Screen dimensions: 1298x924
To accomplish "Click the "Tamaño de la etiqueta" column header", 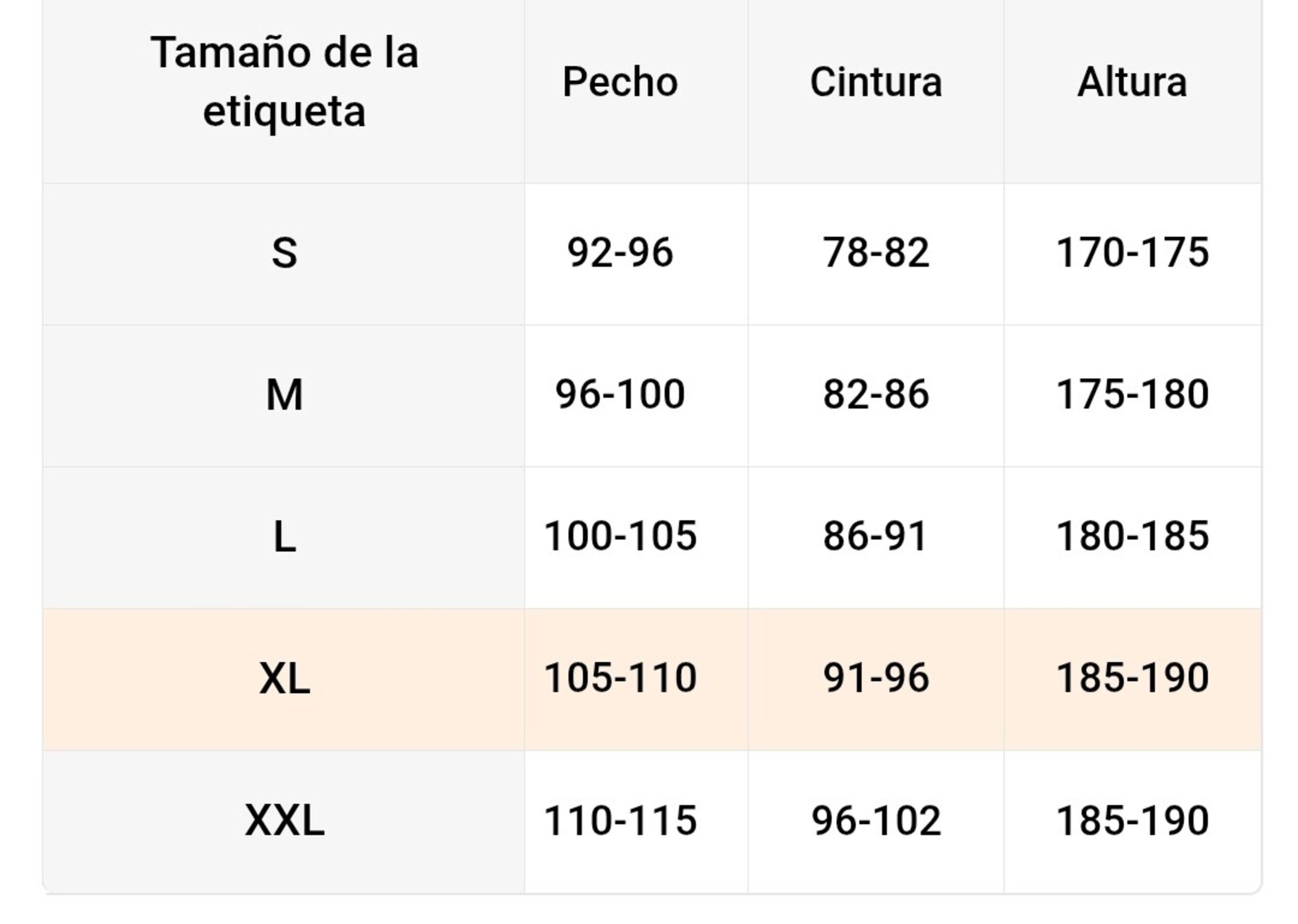I will pyautogui.click(x=284, y=81).
